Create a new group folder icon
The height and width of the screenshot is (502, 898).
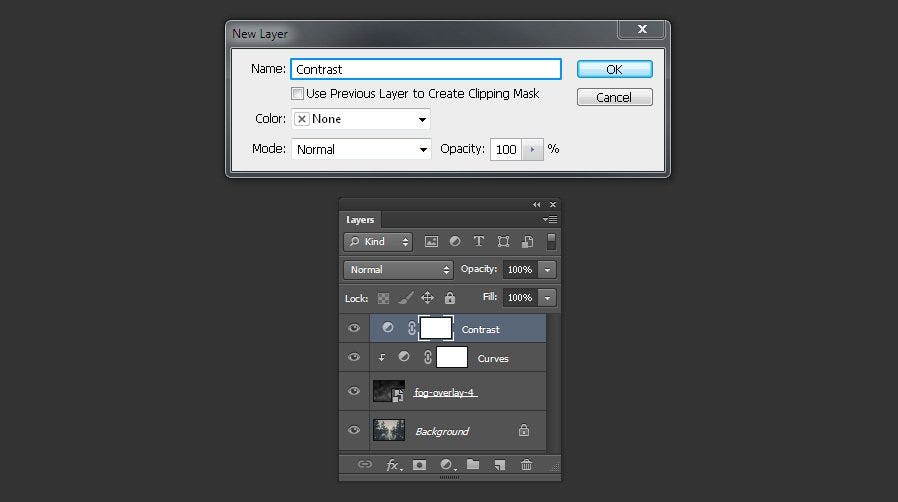(x=472, y=464)
